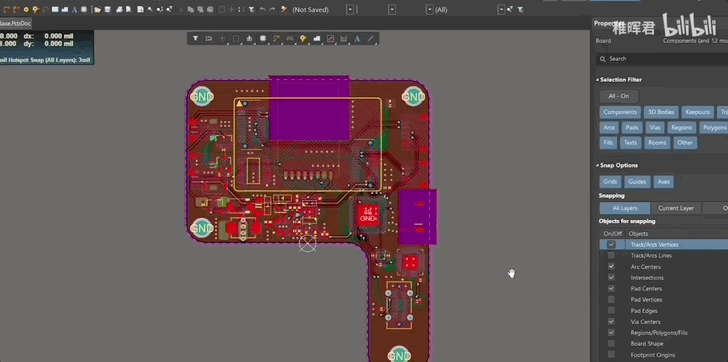Click the undo arrow in top toolbar
Viewport: 728px width, 362px height.
click(263, 9)
